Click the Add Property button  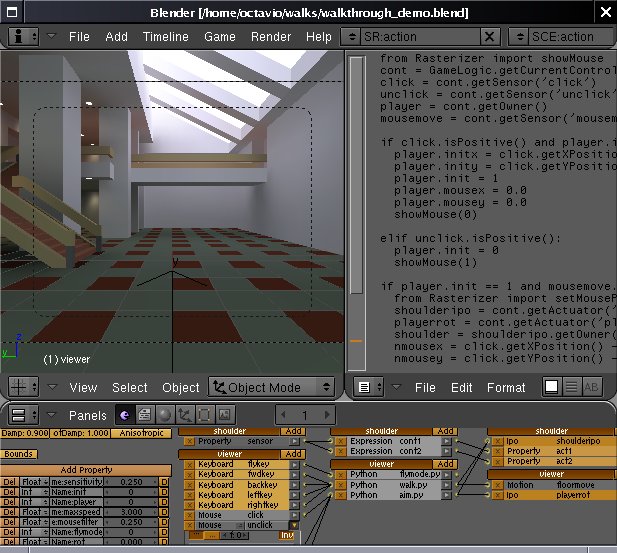click(86, 469)
